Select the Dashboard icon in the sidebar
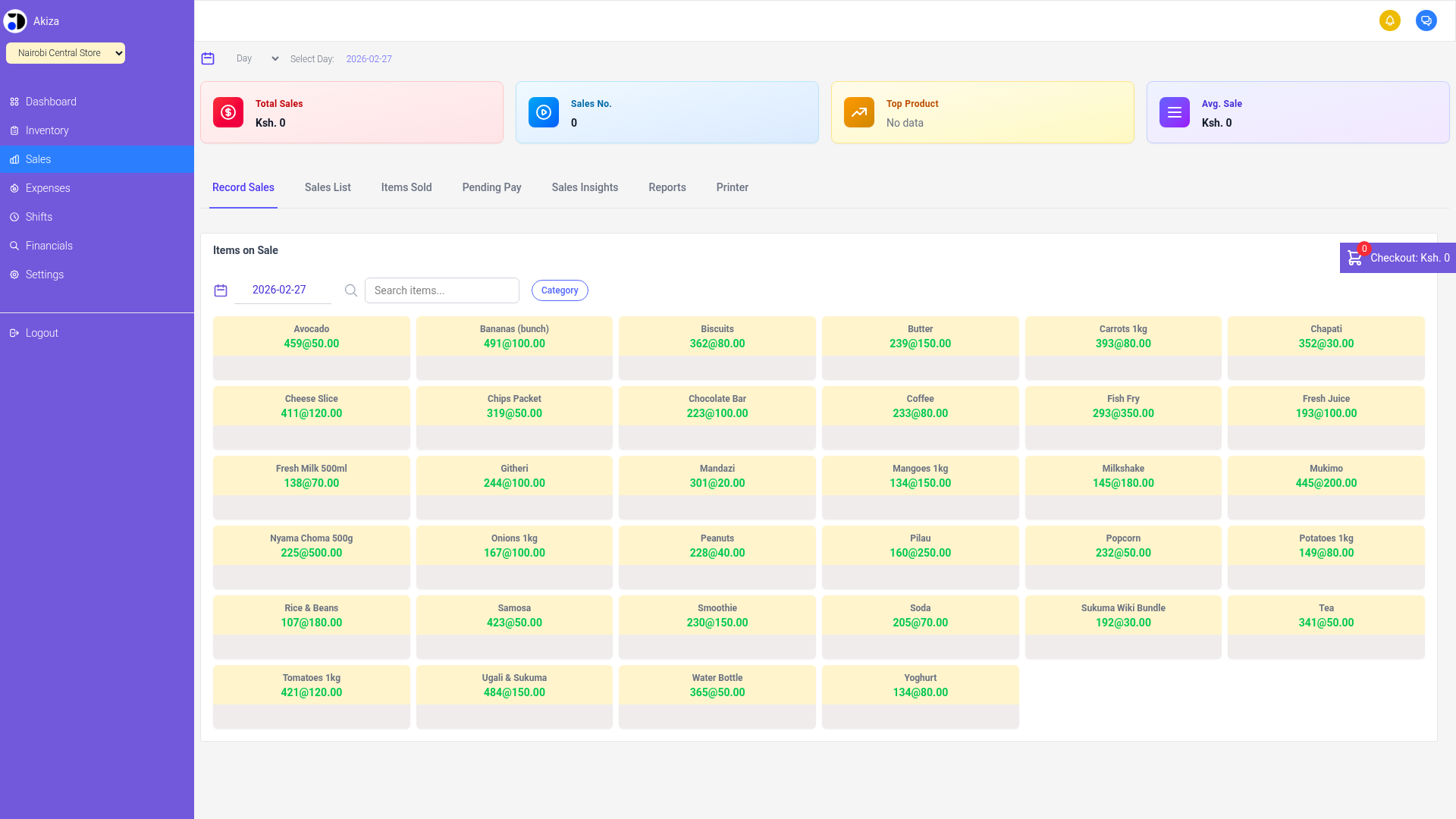The image size is (1456, 819). click(14, 102)
